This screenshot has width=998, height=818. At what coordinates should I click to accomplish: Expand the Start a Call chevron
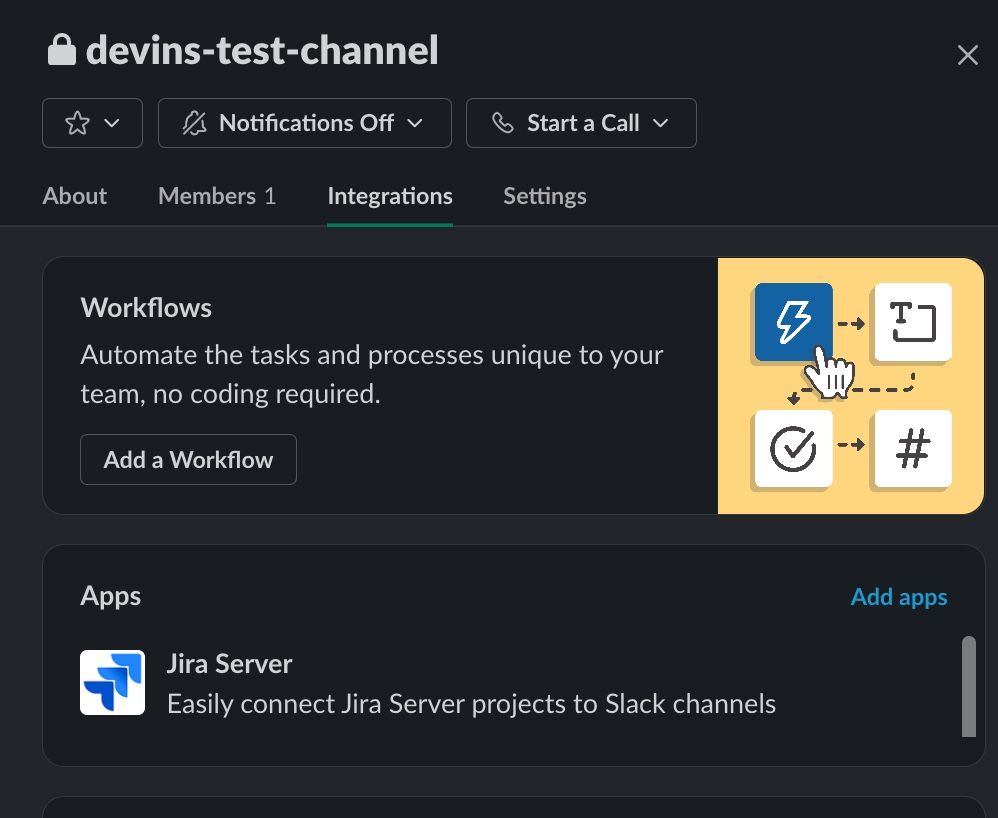click(661, 123)
